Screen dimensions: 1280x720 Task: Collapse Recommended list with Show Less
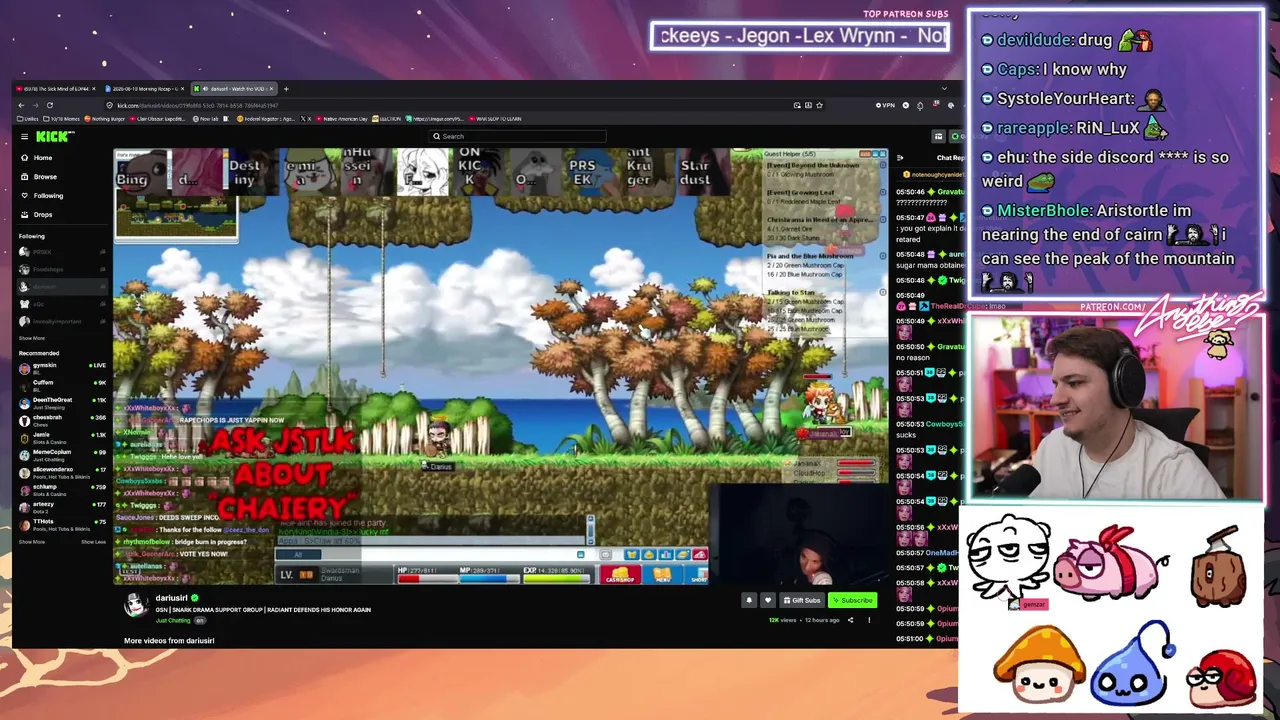coord(93,542)
